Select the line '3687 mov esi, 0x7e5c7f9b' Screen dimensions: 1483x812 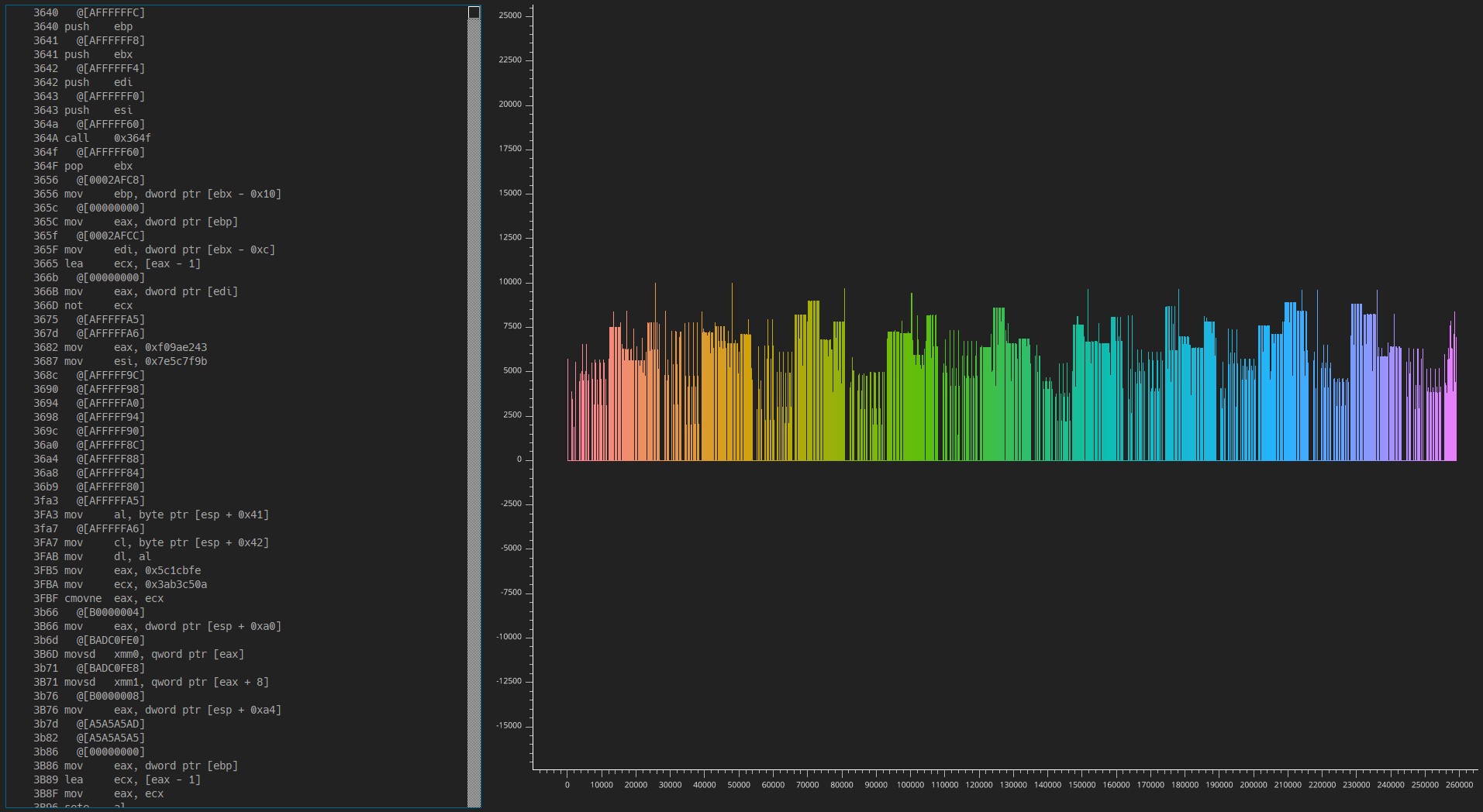[x=236, y=361]
